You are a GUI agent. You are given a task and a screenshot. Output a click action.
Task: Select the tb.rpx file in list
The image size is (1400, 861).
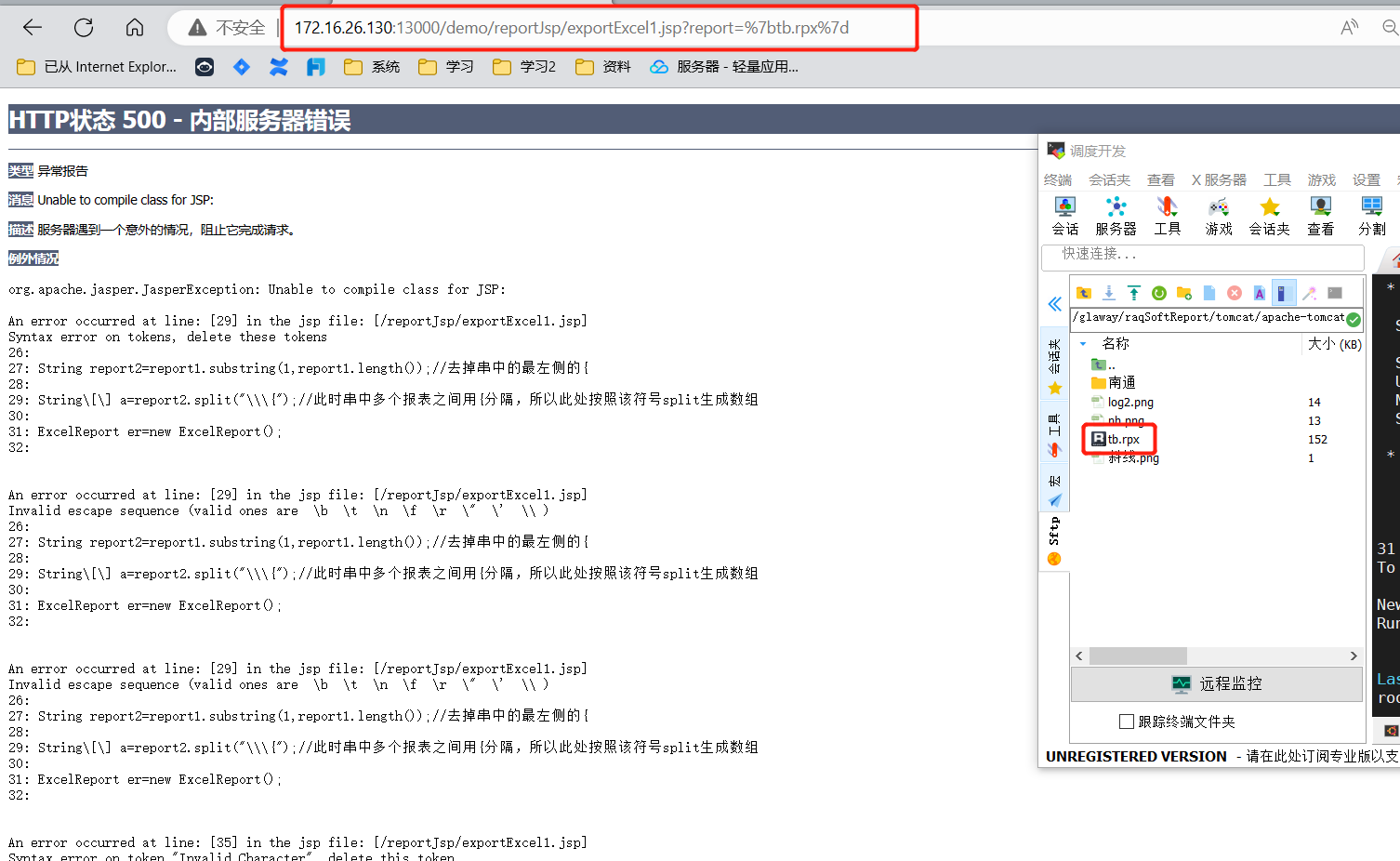pyautogui.click(x=1123, y=439)
